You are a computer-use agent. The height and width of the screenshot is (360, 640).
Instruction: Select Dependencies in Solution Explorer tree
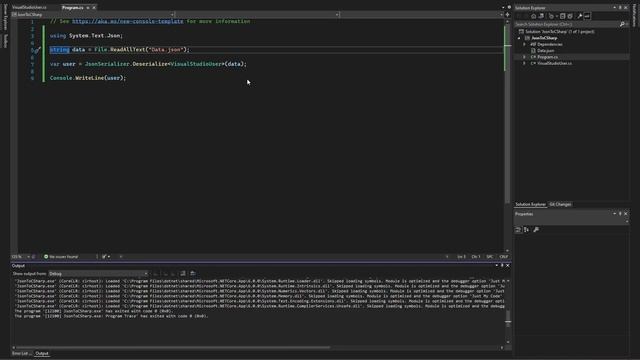549,44
